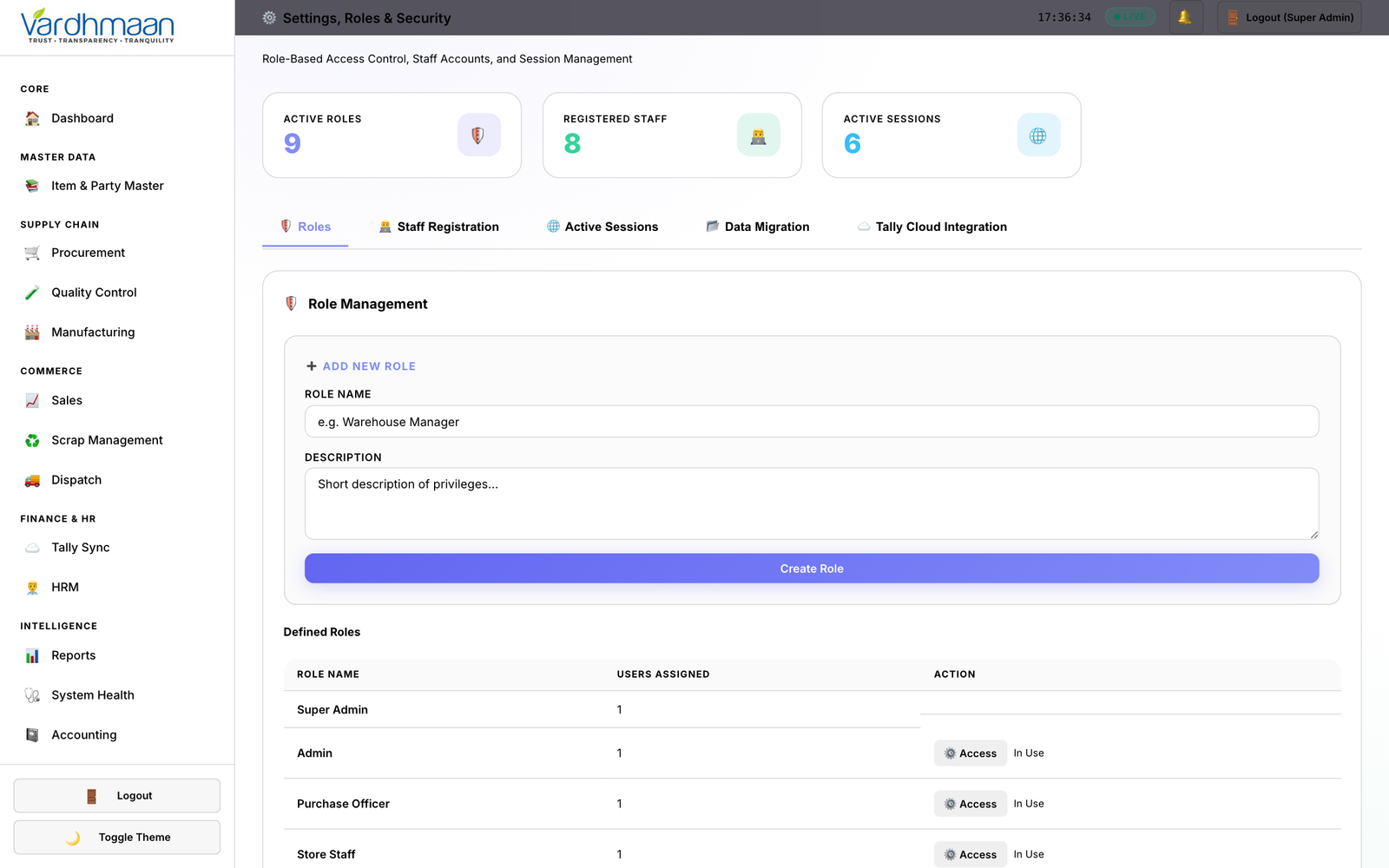Image resolution: width=1389 pixels, height=868 pixels.
Task: Click the System Health stethoscope icon
Action: pos(32,695)
